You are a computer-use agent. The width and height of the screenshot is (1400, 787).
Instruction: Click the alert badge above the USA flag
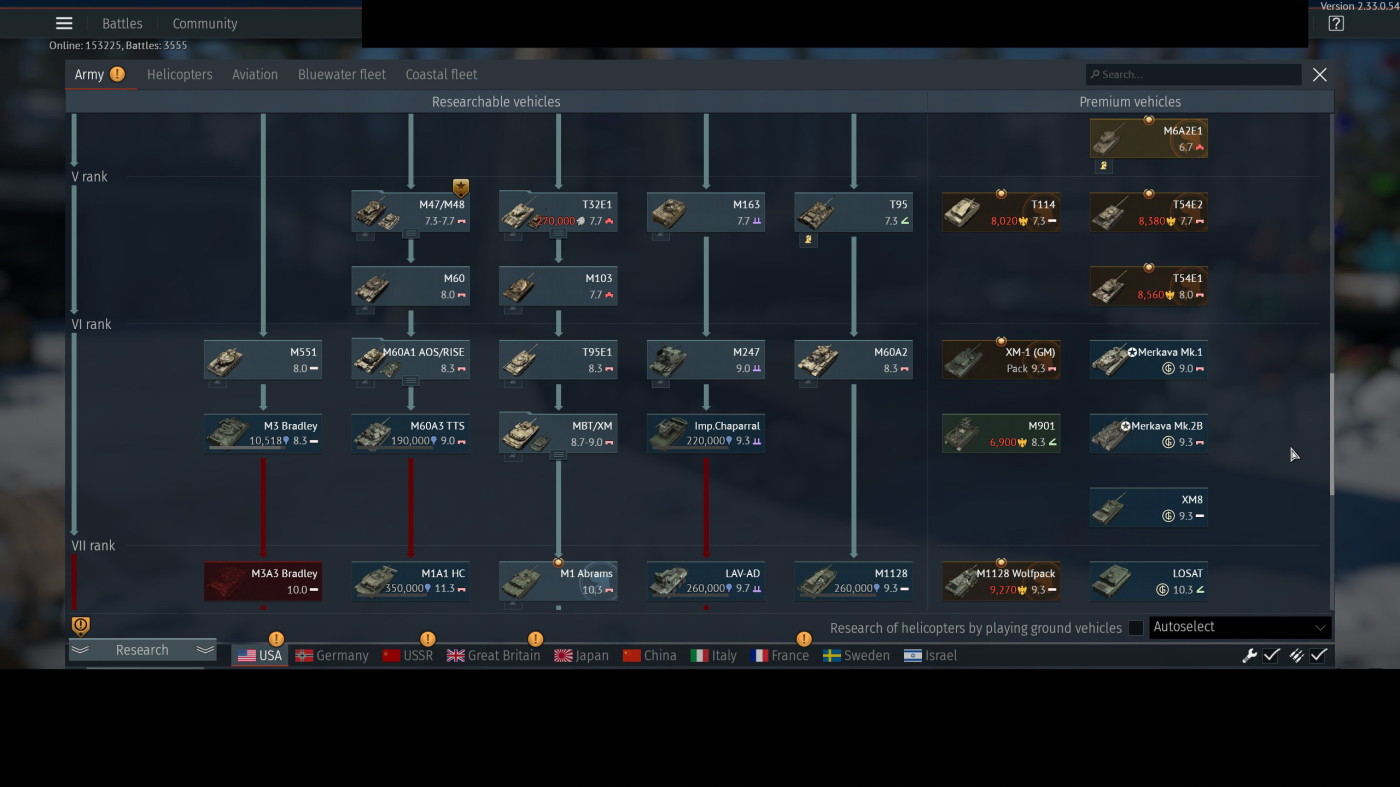276,638
